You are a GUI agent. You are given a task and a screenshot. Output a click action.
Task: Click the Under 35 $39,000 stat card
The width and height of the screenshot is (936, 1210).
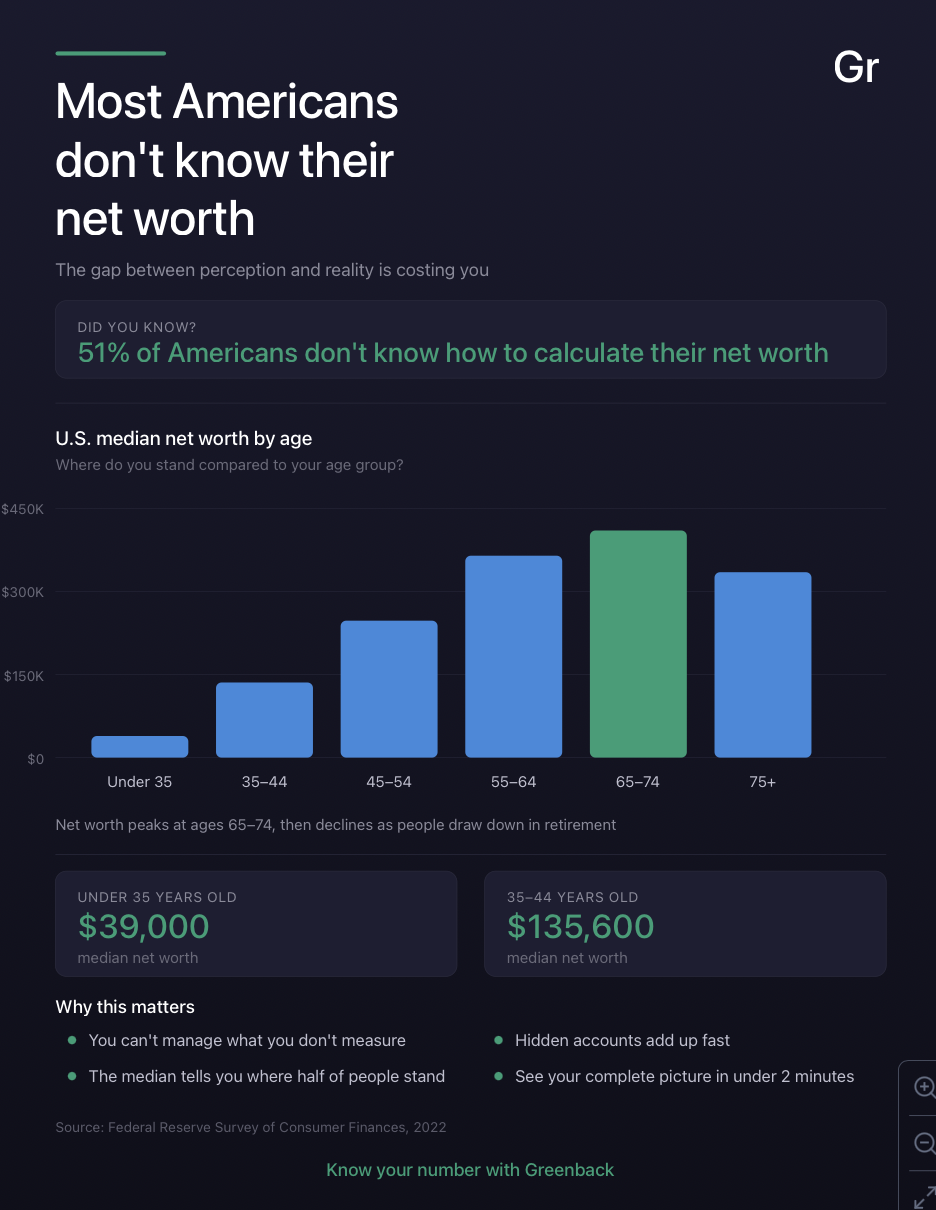tap(256, 924)
